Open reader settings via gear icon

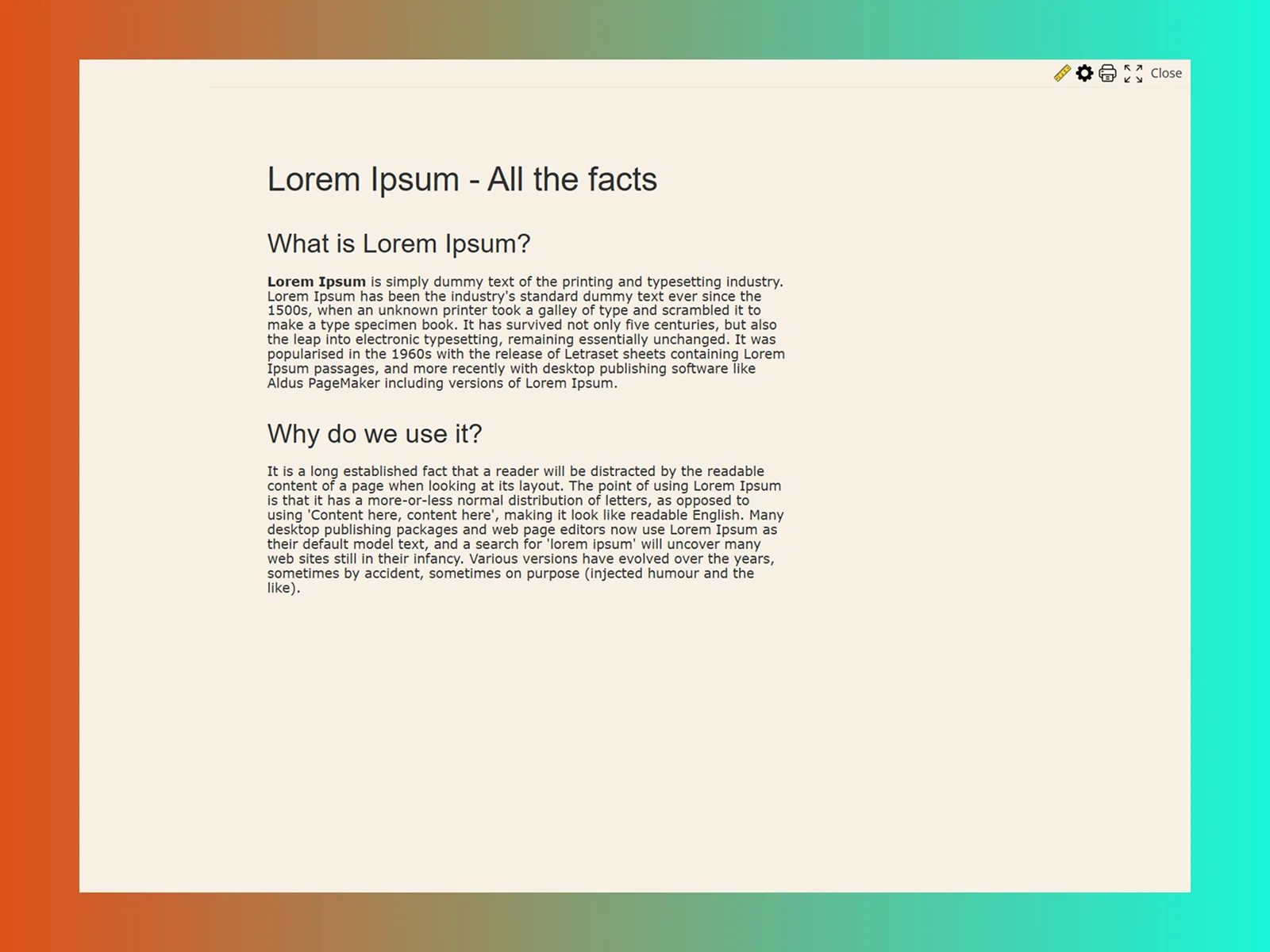1084,74
